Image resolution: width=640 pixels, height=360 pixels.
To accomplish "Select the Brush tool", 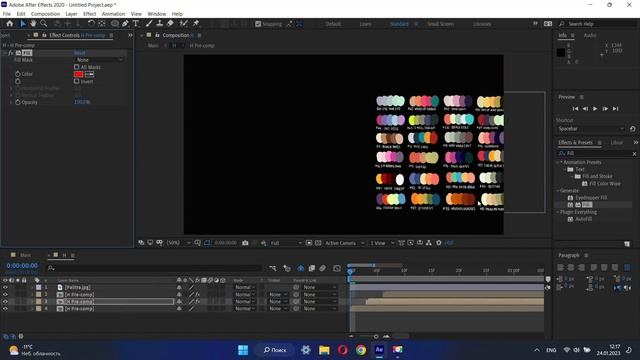I will pos(149,24).
